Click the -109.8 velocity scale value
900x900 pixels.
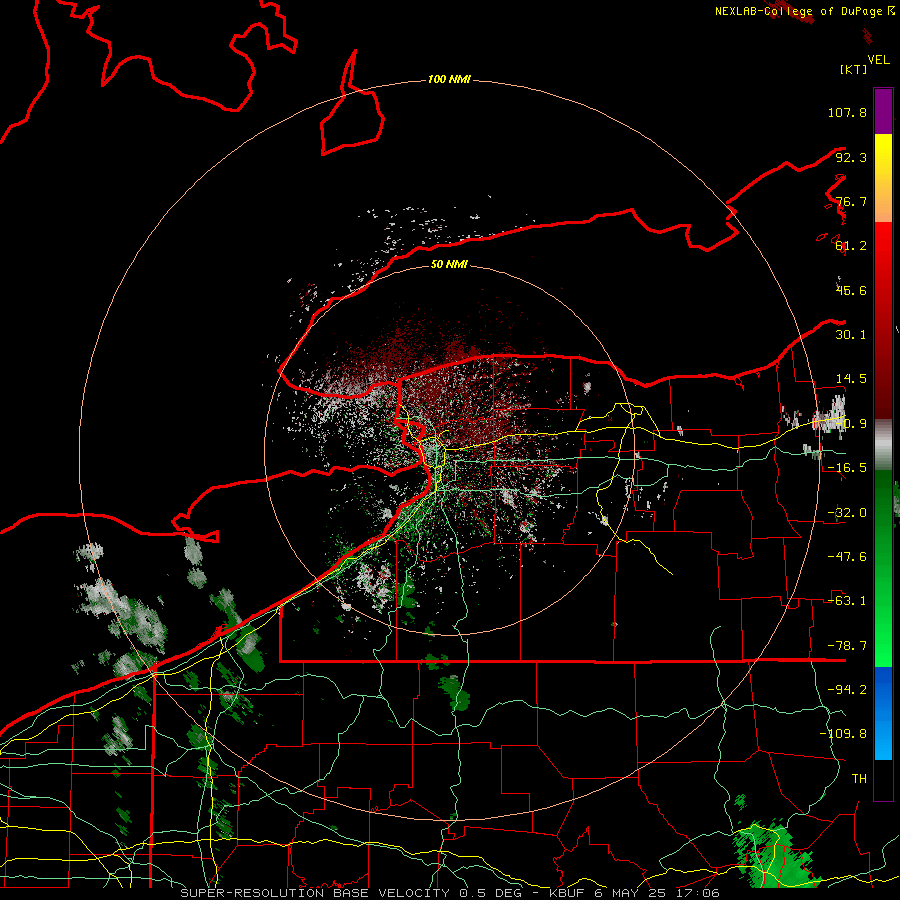click(x=843, y=734)
